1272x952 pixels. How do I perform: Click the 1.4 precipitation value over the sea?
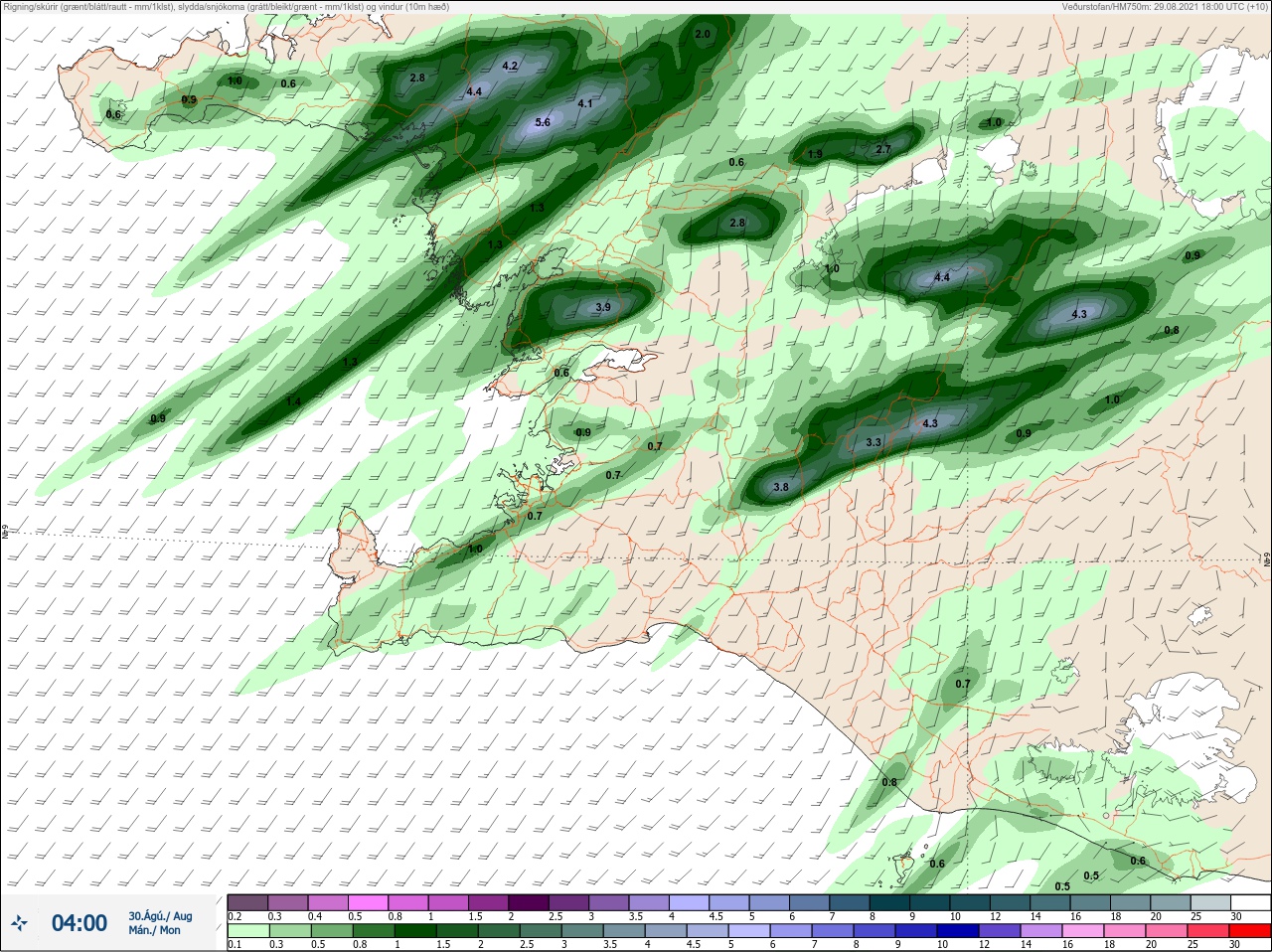[293, 401]
